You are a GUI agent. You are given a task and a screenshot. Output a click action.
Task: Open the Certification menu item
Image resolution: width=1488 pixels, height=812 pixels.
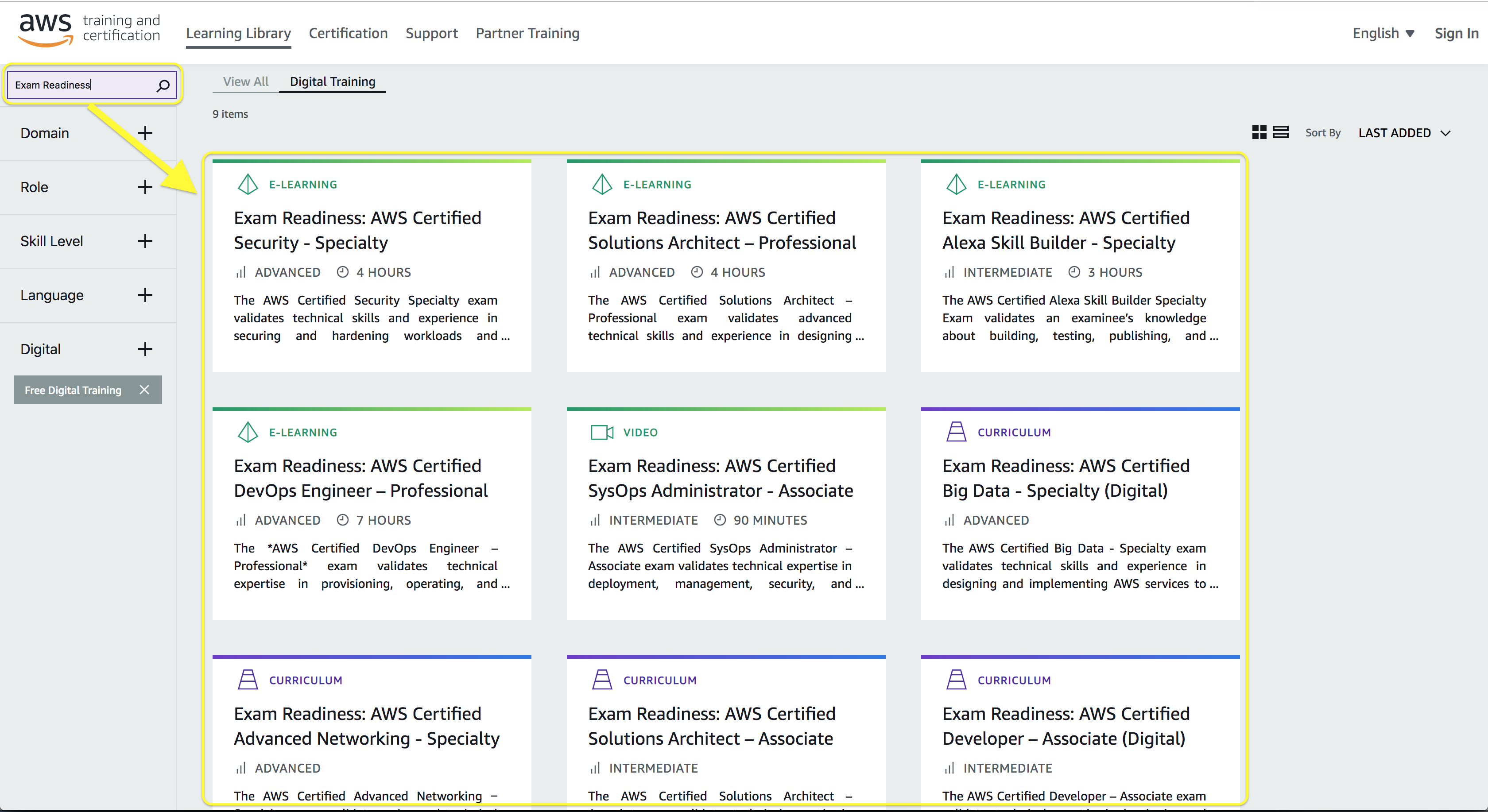click(x=348, y=34)
